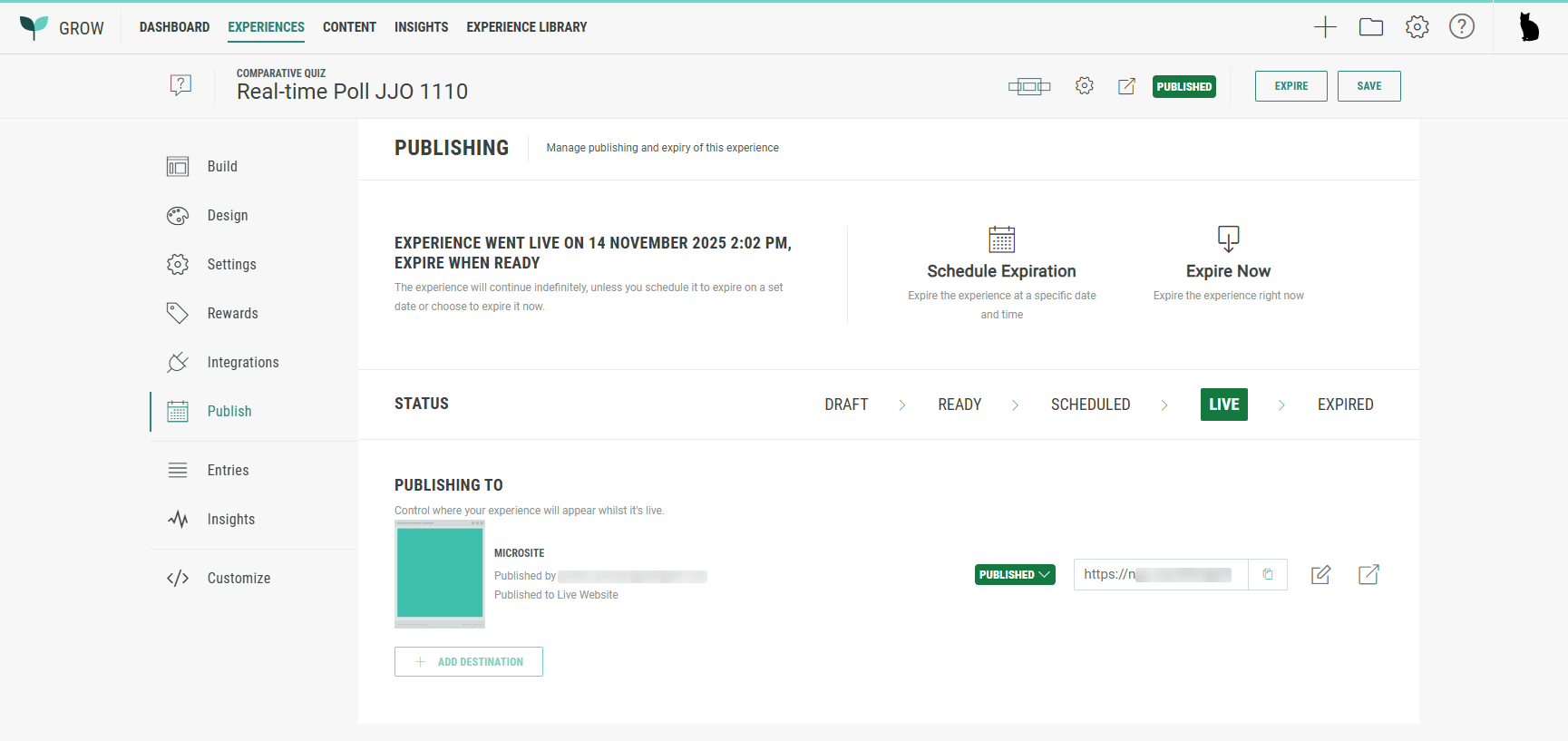Click the responsive layout preview icon
The width and height of the screenshot is (1568, 741).
[x=1028, y=86]
